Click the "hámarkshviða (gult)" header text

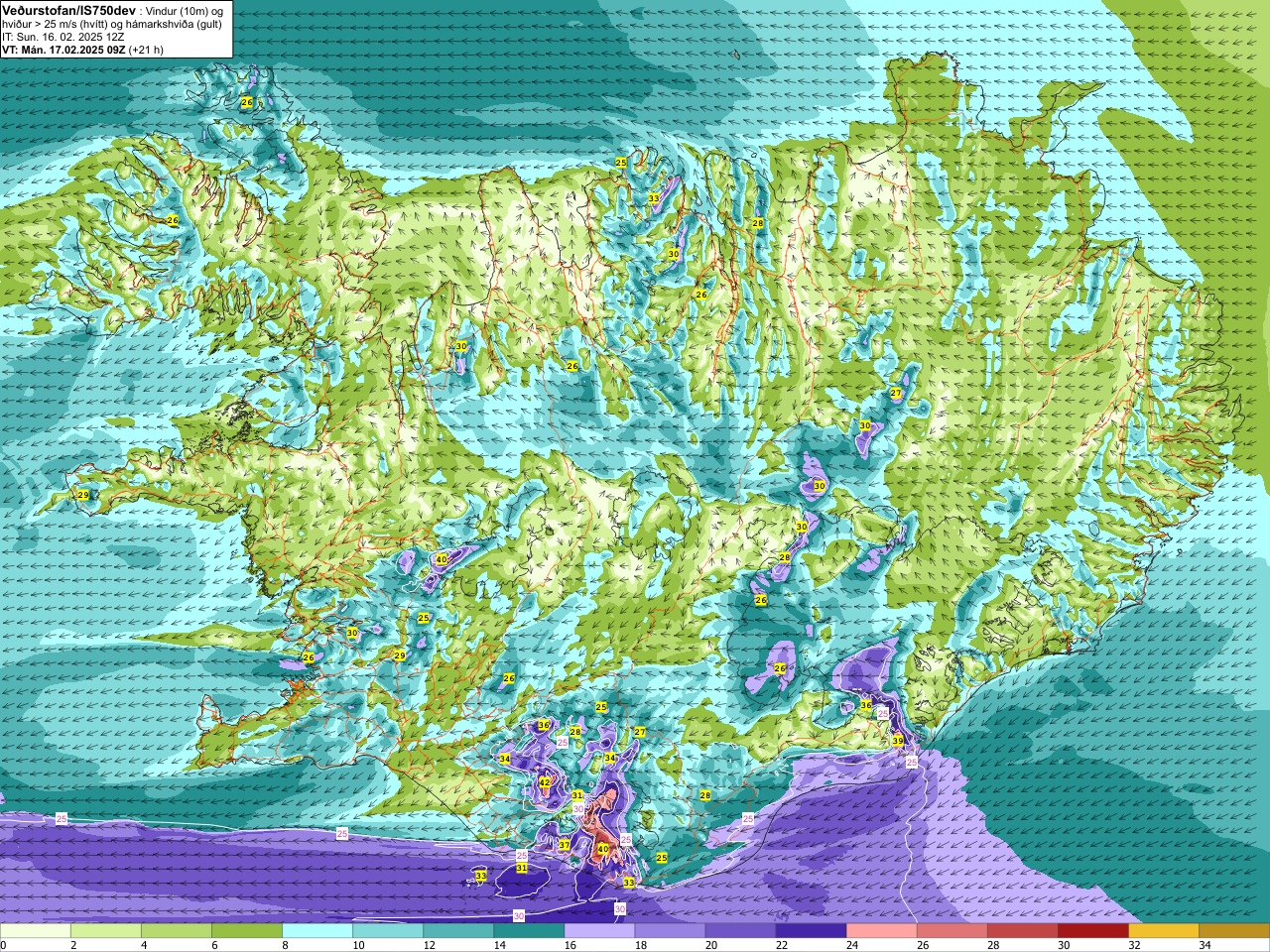175,24
